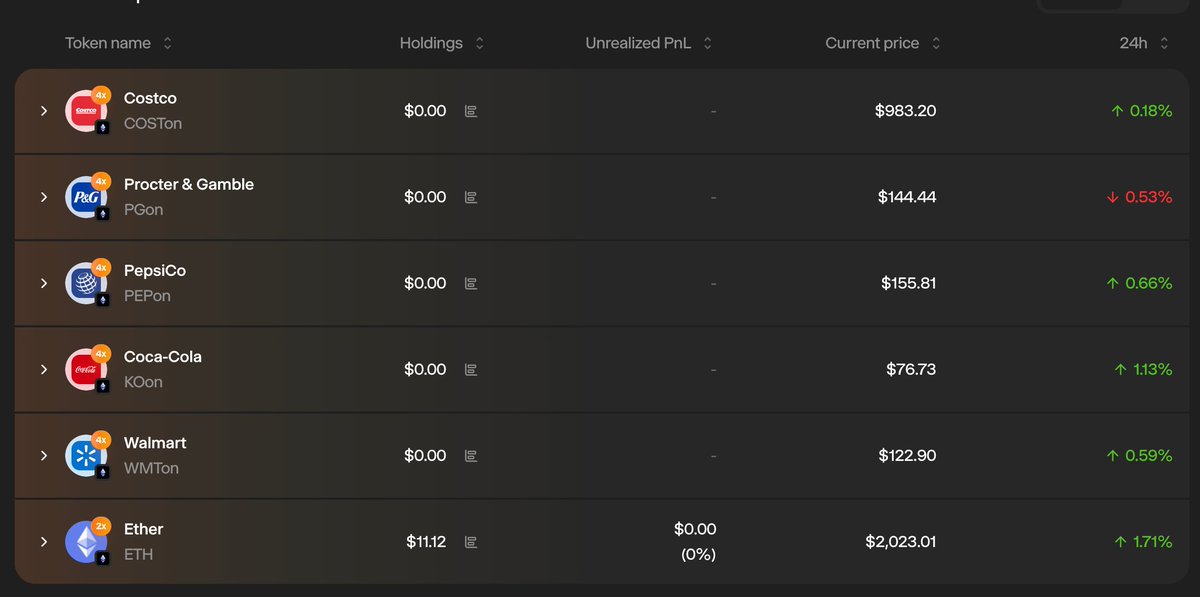
Task: Click the PepsiCo token name
Action: pyautogui.click(x=155, y=271)
